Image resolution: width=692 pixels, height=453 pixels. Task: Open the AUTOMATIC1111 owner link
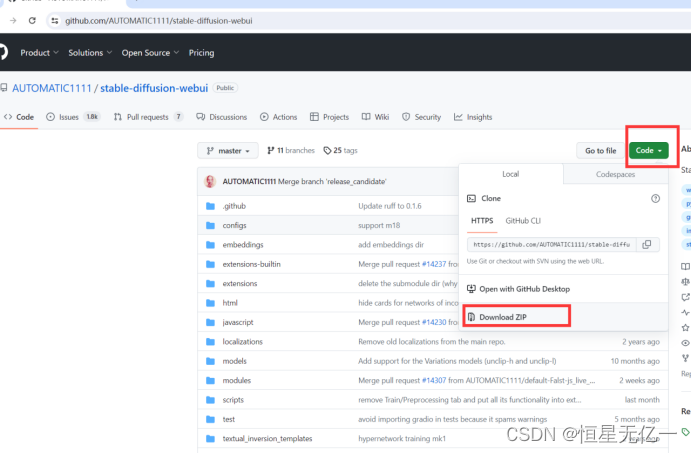(52, 88)
